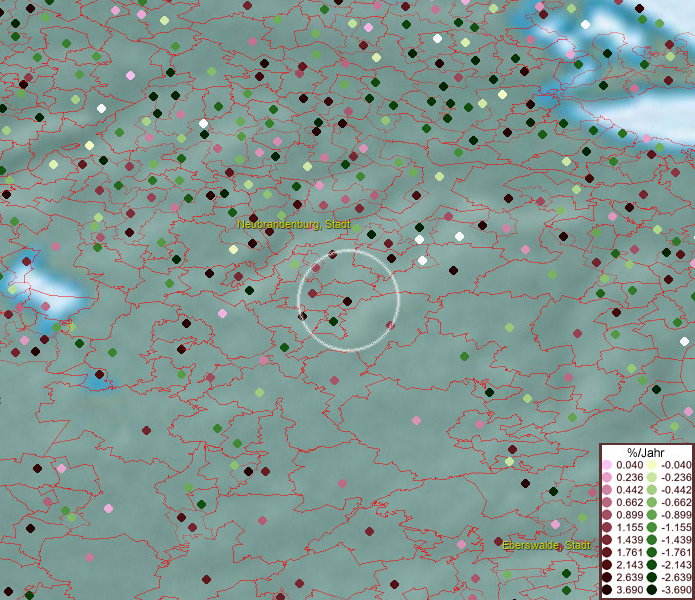
Task: Pick the green swatch for -0.662
Action: [652, 503]
